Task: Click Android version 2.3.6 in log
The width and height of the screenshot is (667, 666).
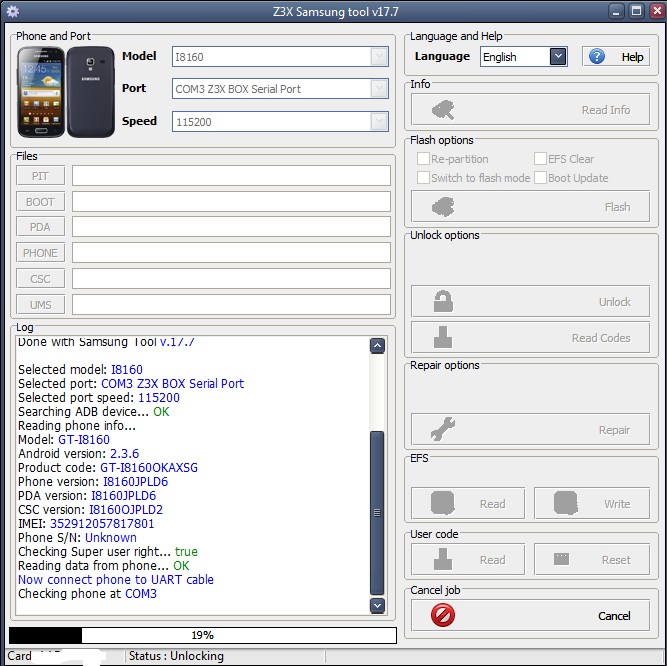Action: [125, 453]
